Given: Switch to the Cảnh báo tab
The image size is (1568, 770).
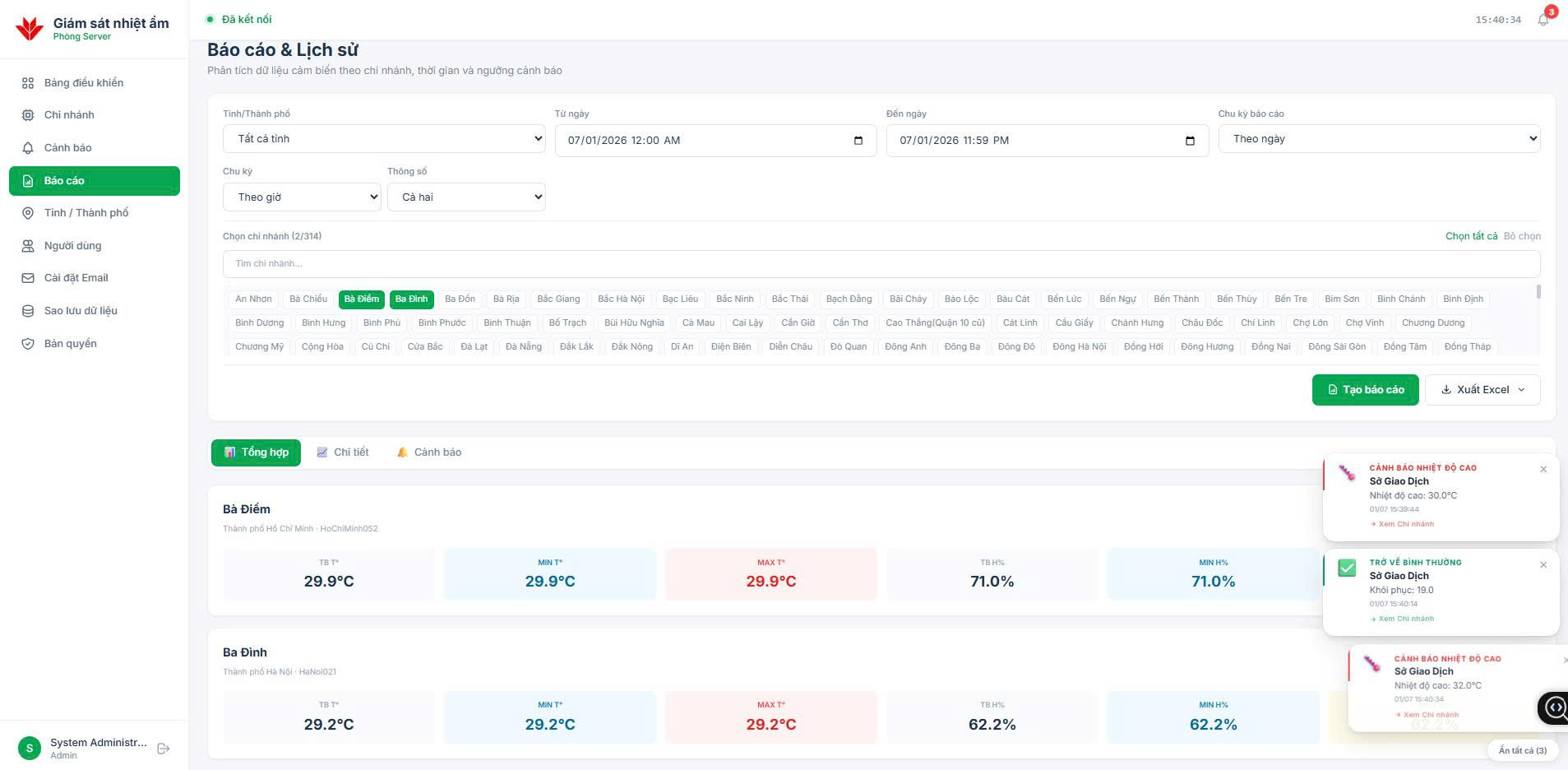Looking at the screenshot, I should [x=429, y=452].
